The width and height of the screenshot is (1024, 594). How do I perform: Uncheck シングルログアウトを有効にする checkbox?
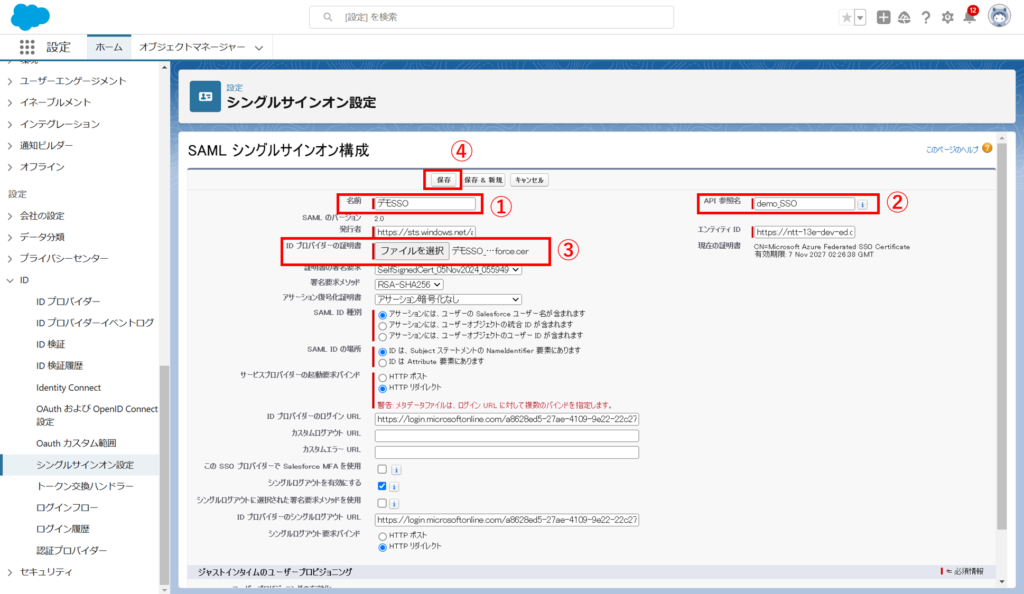(x=382, y=486)
